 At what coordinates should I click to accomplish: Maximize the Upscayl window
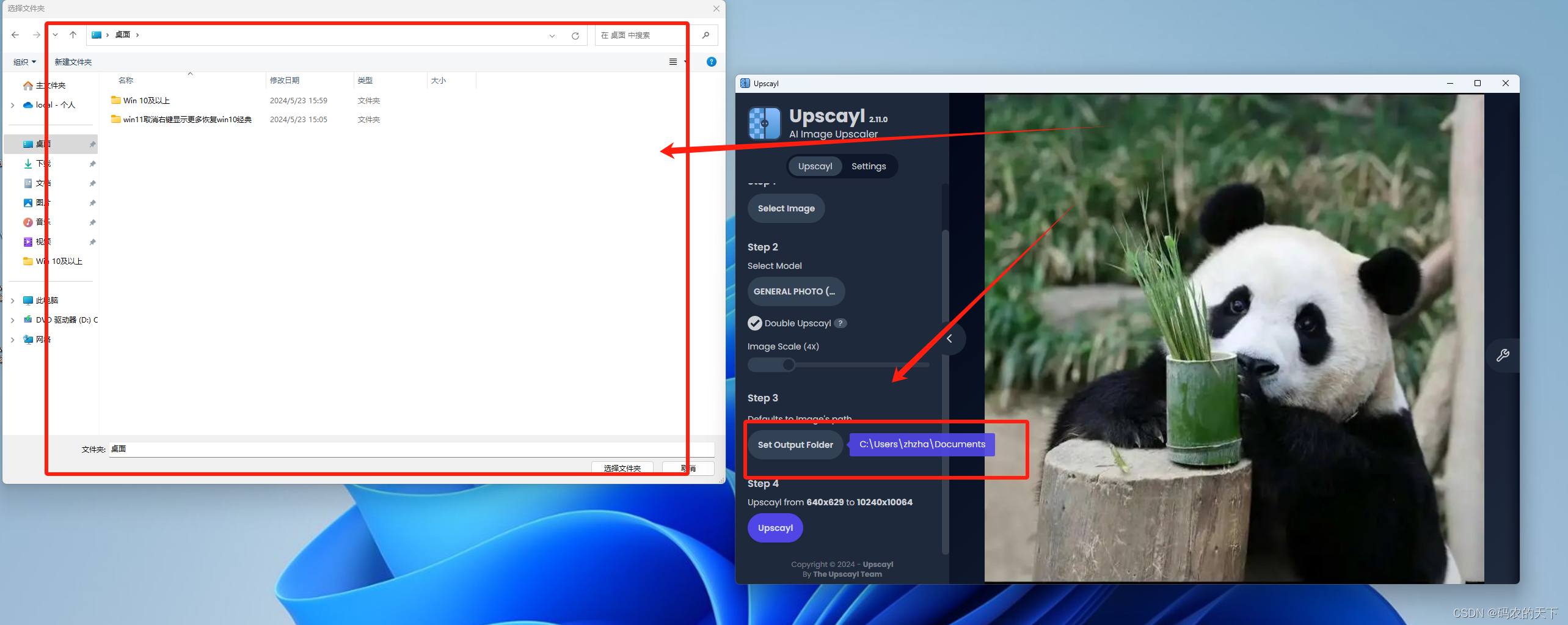(x=1478, y=83)
